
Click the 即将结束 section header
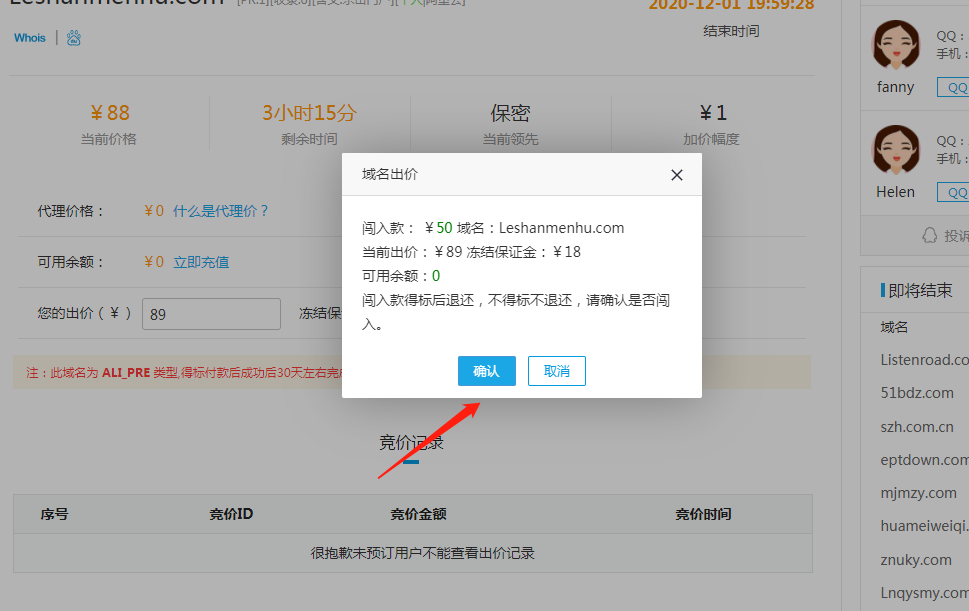click(918, 290)
